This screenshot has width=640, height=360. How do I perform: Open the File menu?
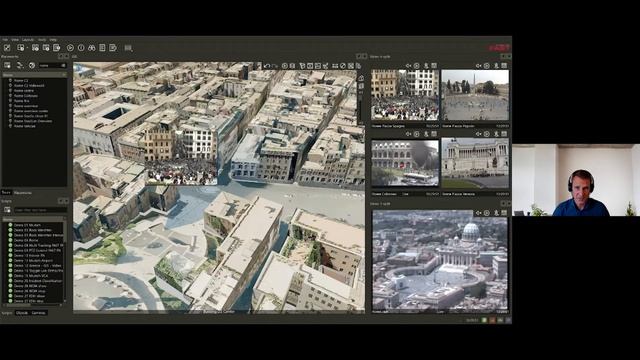click(x=5, y=40)
